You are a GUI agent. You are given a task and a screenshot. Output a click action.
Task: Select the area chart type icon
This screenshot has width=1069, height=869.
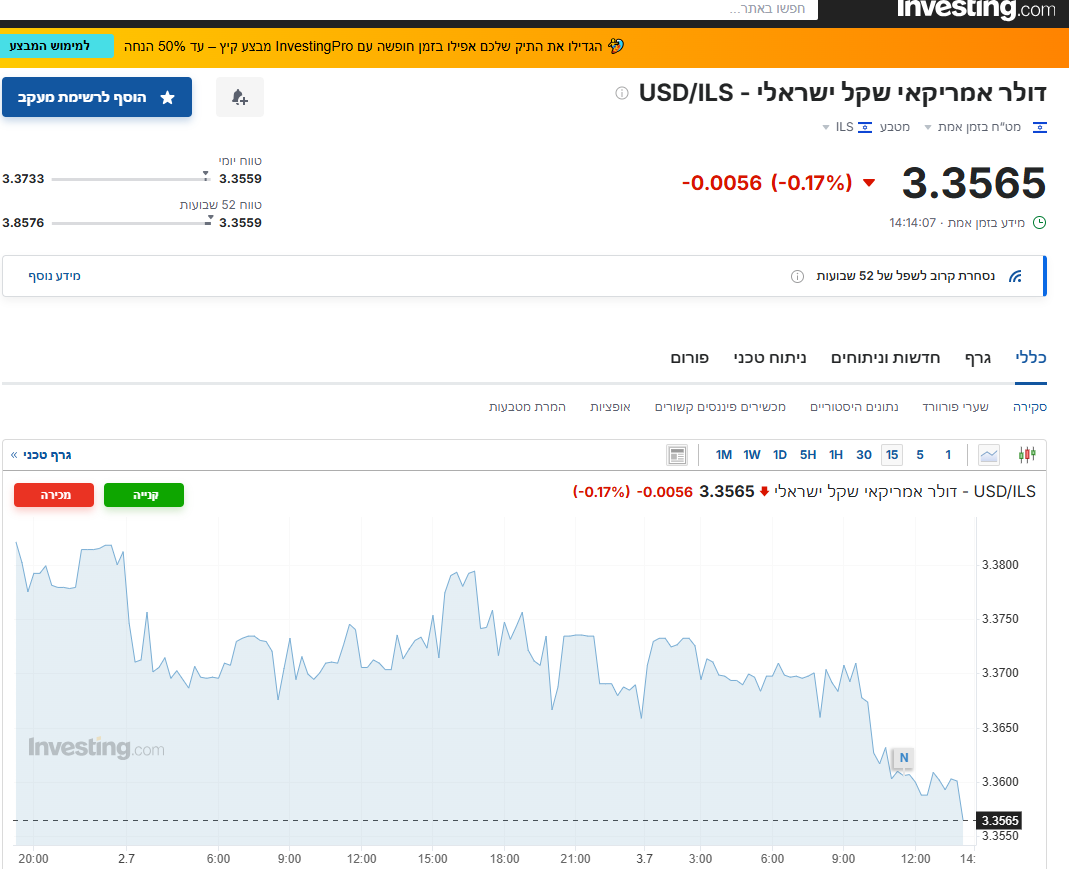tap(989, 455)
